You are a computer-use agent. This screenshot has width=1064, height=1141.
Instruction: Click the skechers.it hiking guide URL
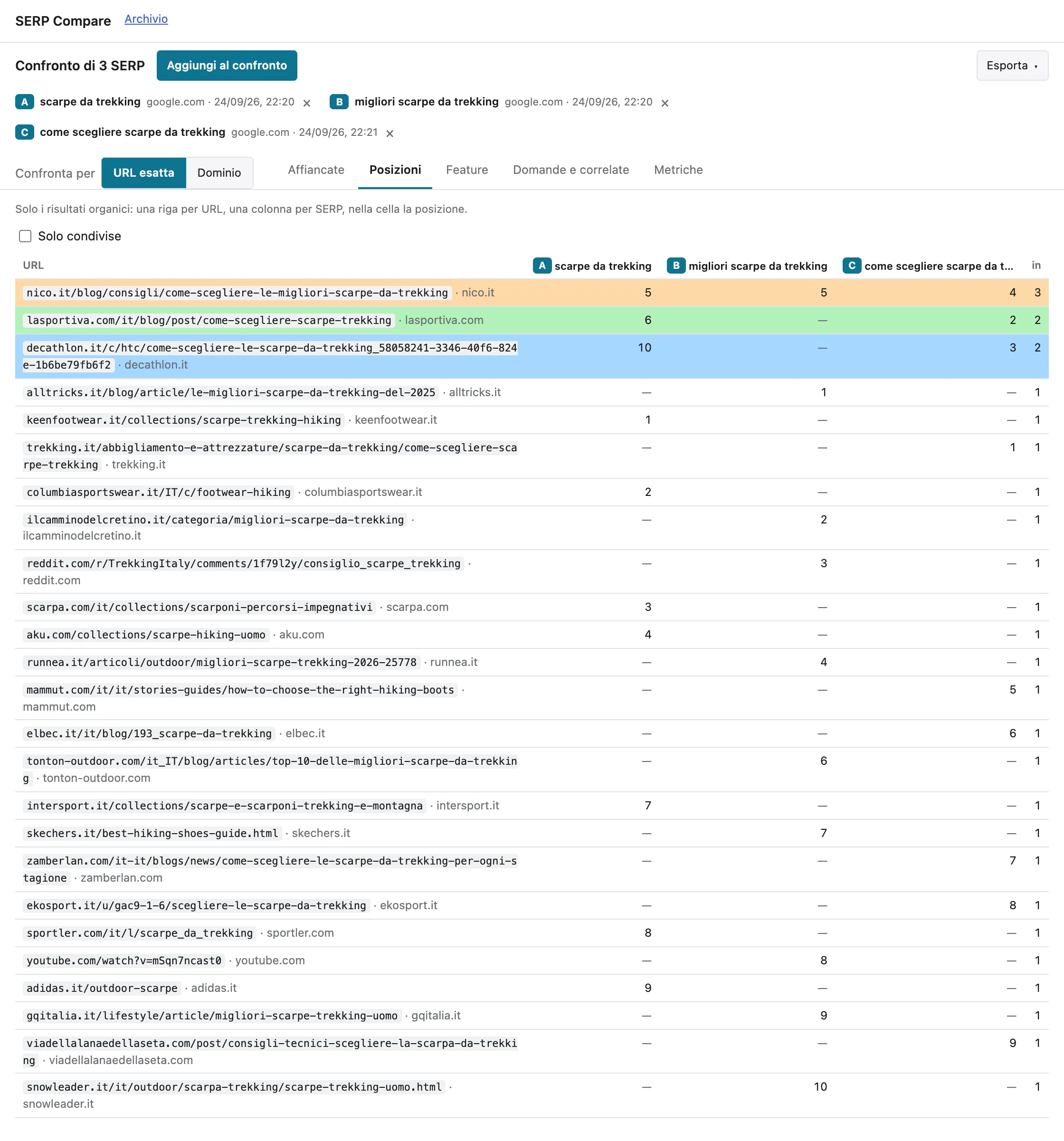[x=152, y=833]
